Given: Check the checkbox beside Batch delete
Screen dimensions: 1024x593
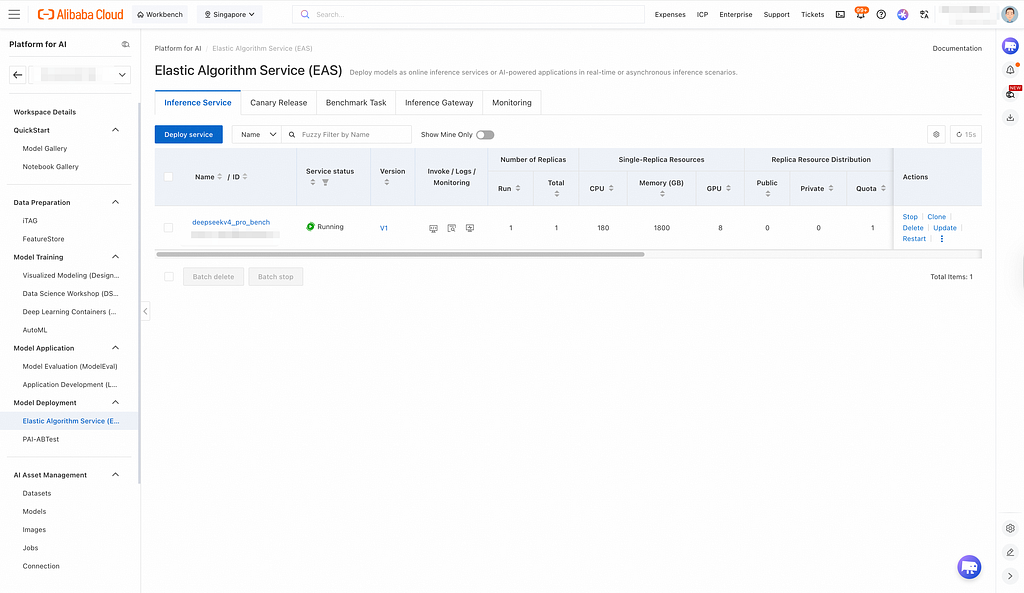Looking at the screenshot, I should coord(169,277).
